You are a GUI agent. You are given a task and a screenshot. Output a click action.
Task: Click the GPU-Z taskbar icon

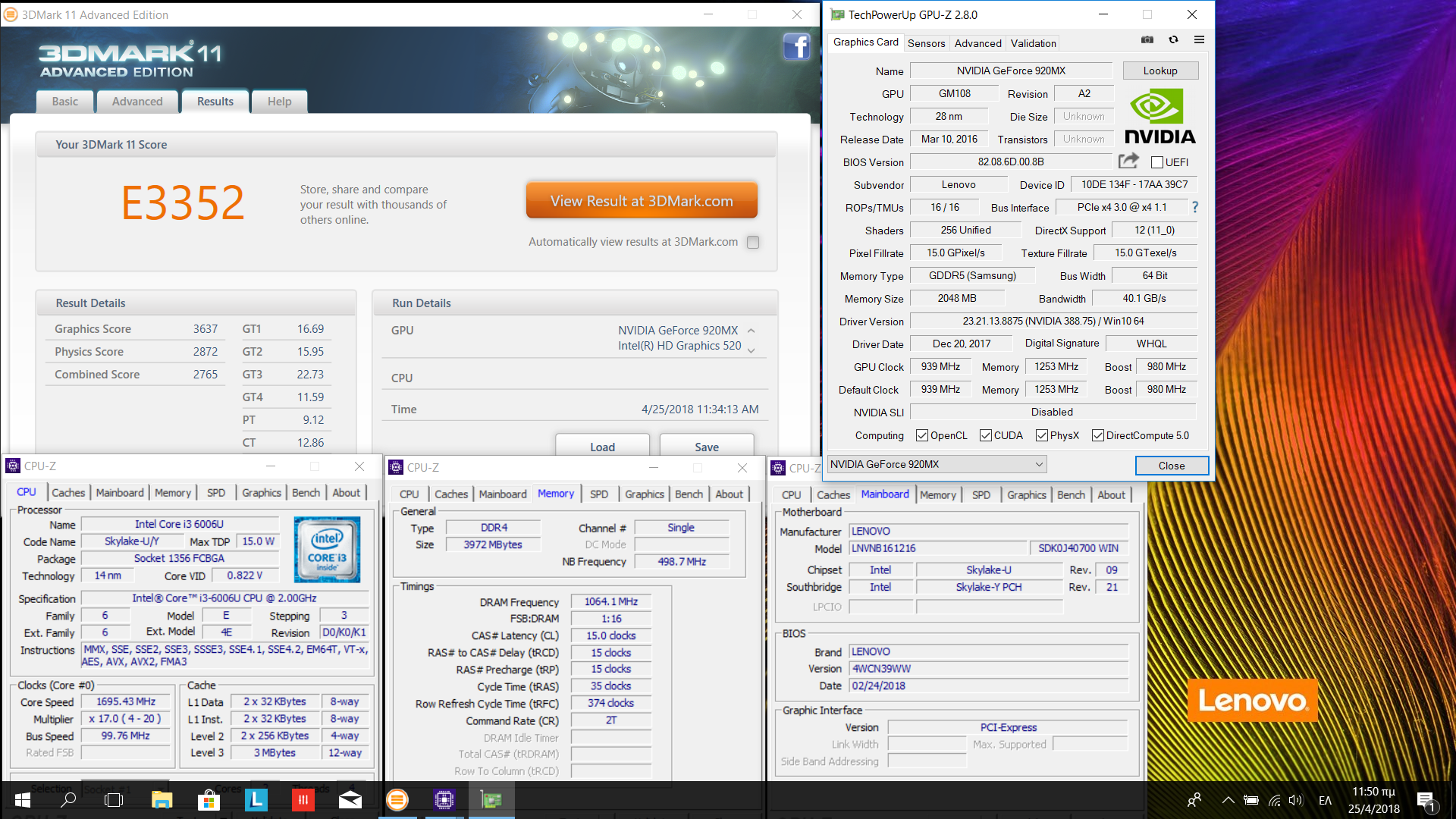coord(491,800)
